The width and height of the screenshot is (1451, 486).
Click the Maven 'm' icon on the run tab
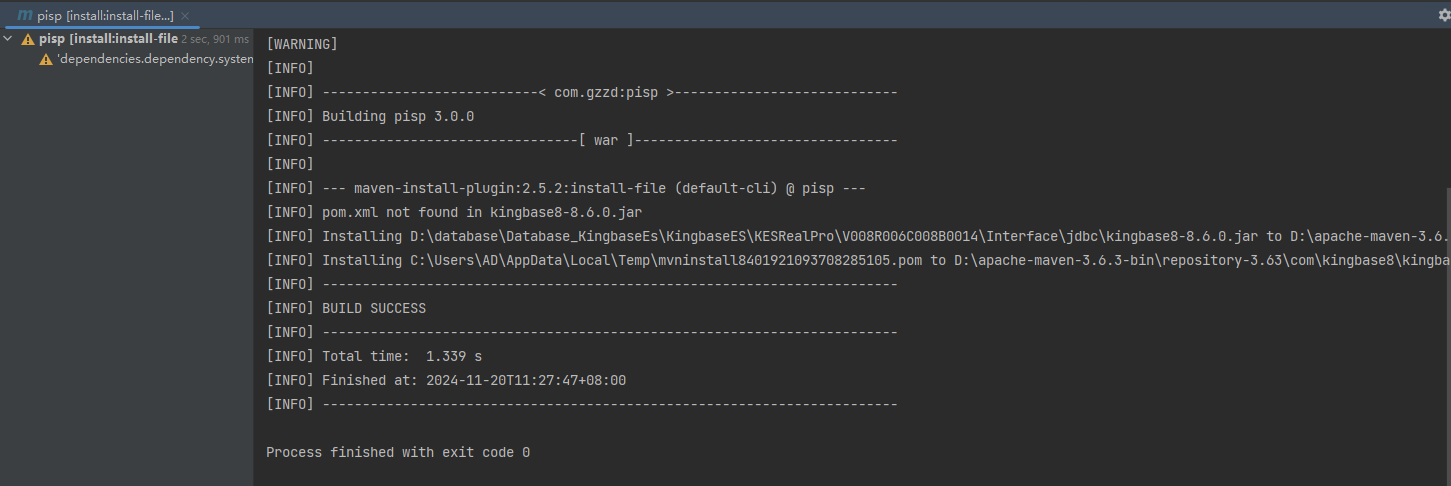tap(24, 16)
